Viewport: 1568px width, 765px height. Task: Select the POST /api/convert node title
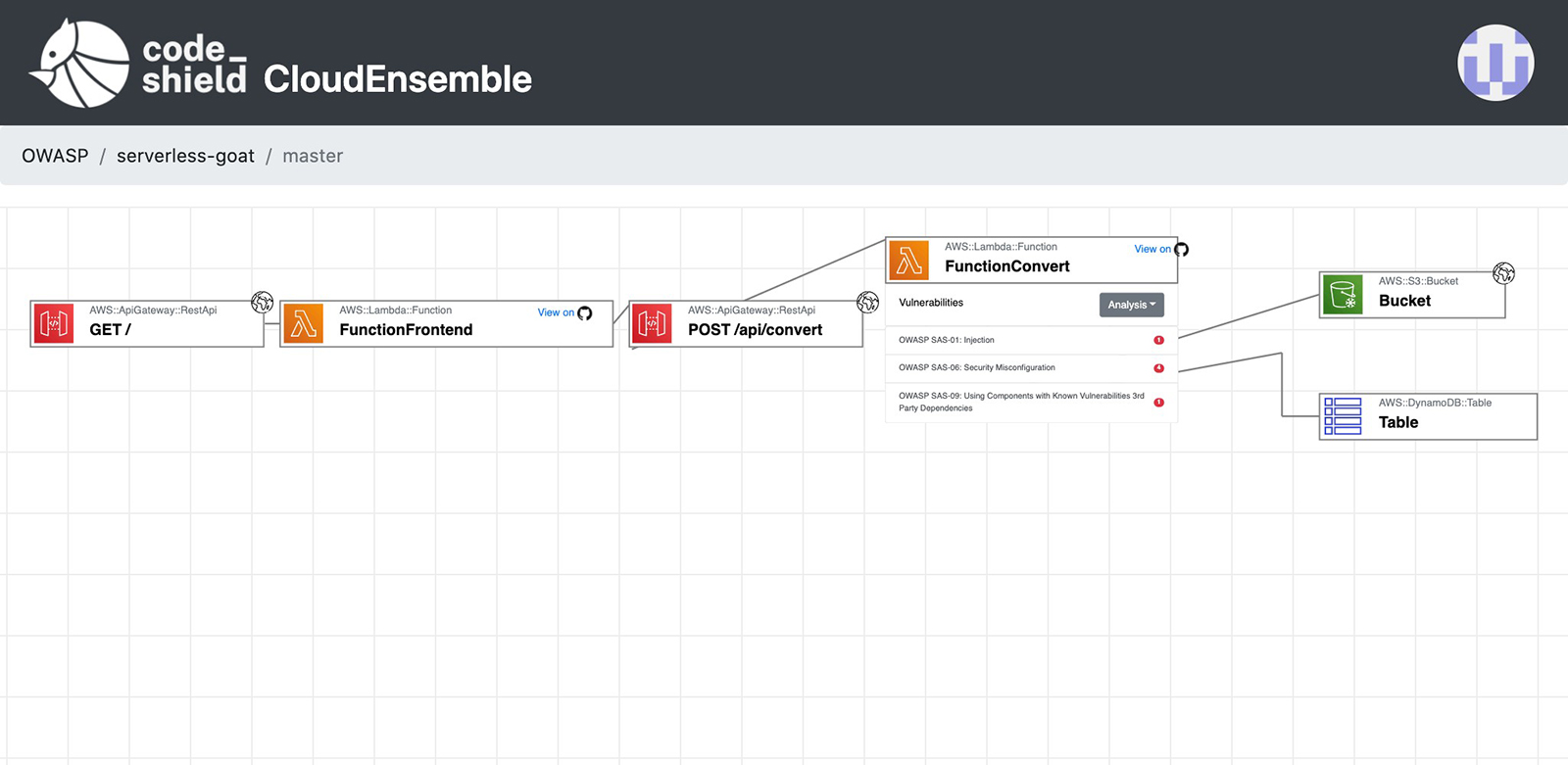[x=755, y=330]
